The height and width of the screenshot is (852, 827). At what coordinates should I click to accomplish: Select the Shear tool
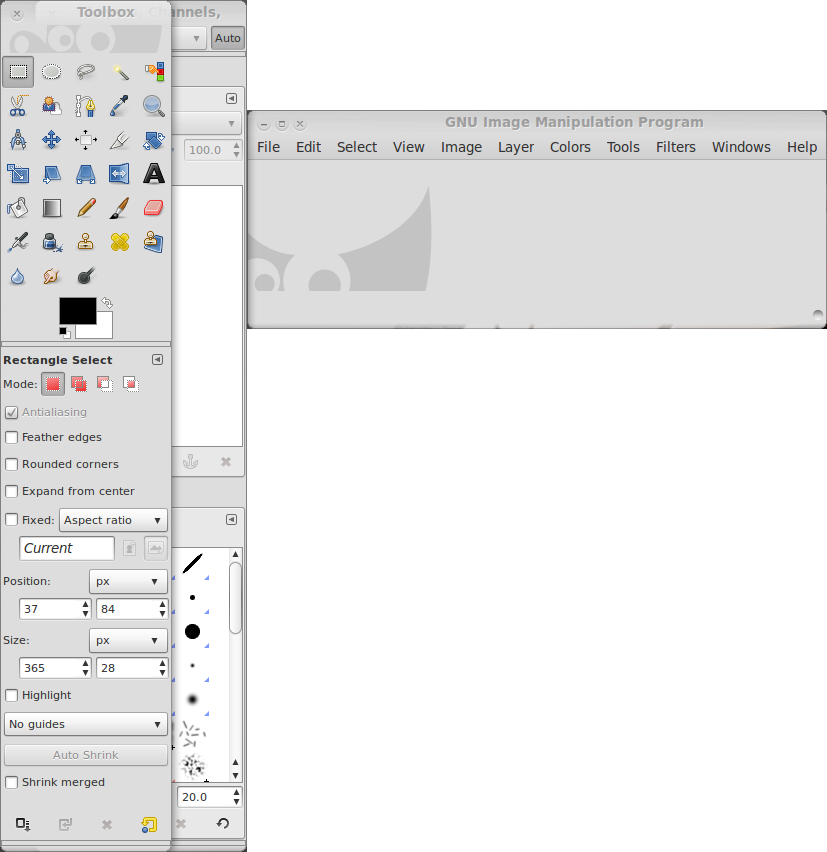click(x=52, y=174)
